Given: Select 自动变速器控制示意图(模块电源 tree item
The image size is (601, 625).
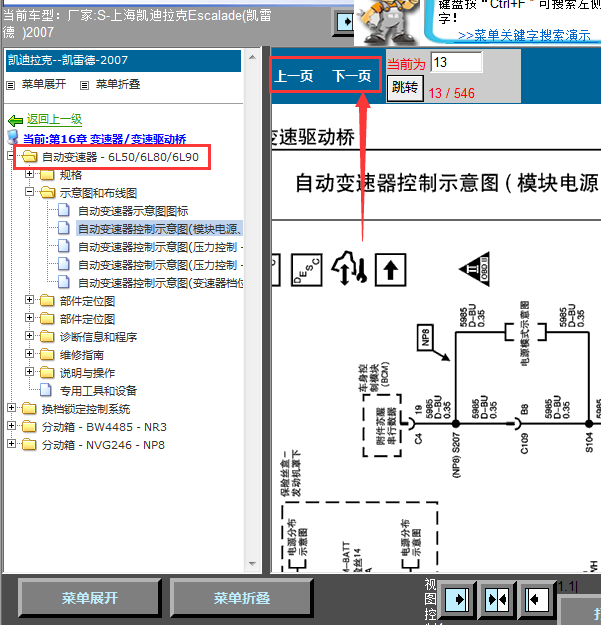Looking at the screenshot, I should [x=160, y=229].
